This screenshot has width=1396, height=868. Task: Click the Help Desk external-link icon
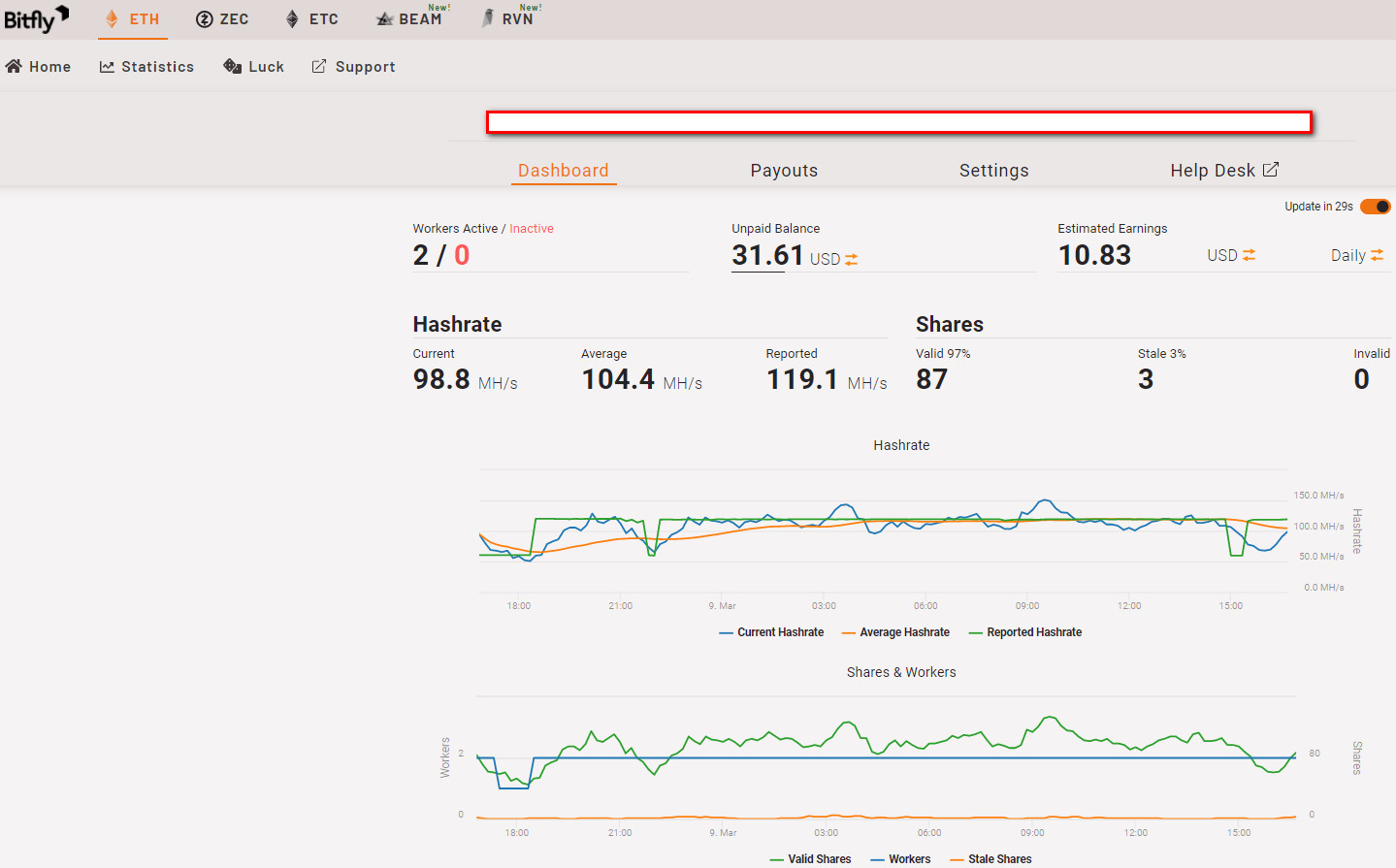pyautogui.click(x=1271, y=170)
